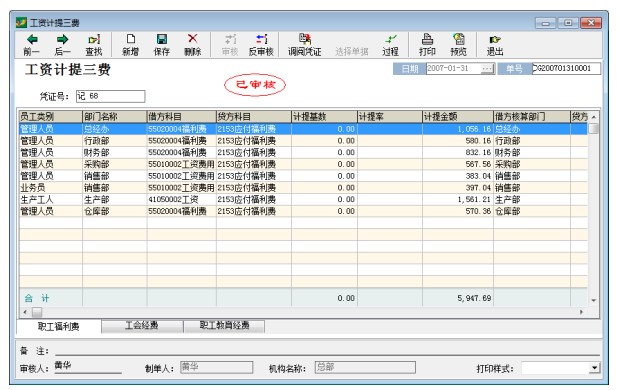Image resolution: width=617 pixels, height=390 pixels.
Task: Click the amount cell 832.16
Action: click(x=458, y=152)
